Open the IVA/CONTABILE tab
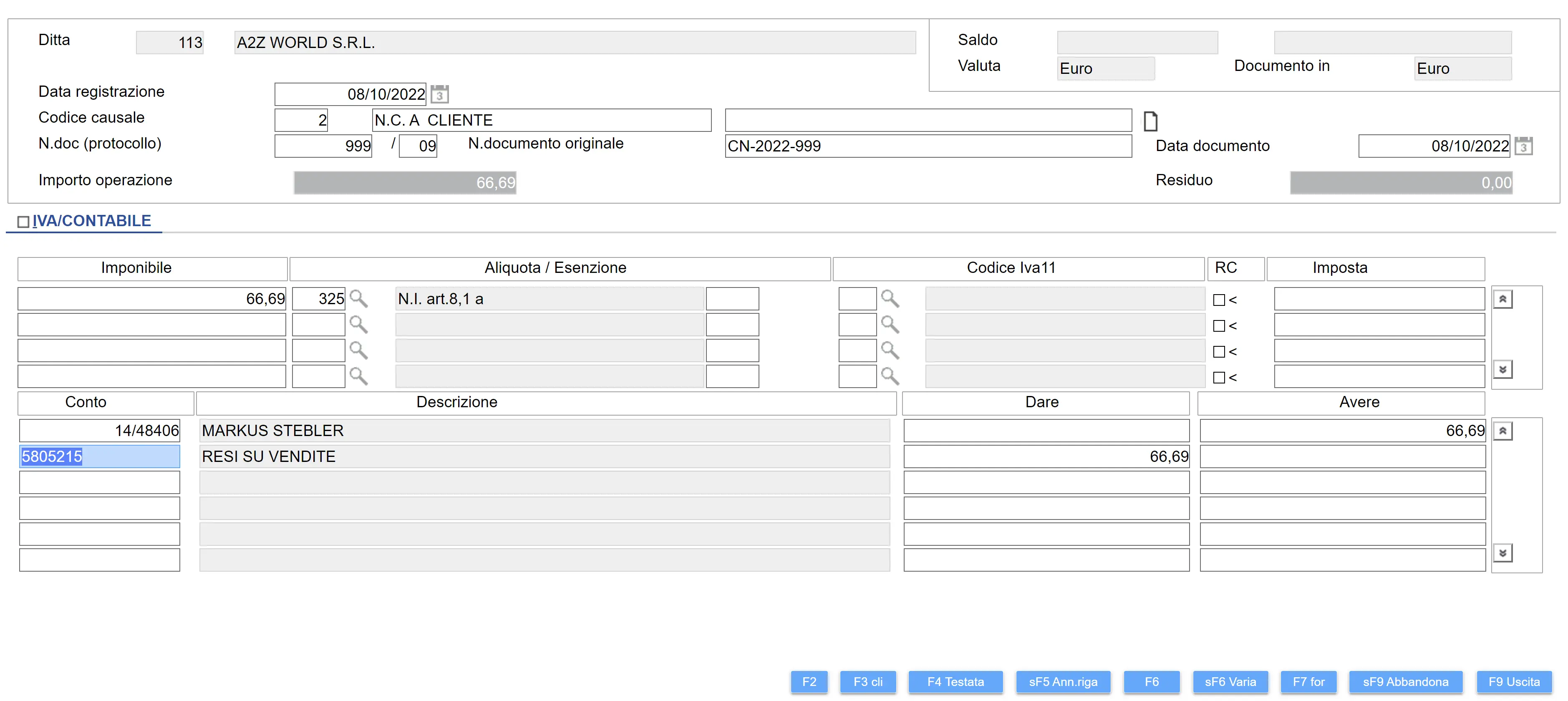The width and height of the screenshot is (1568, 701). [91, 221]
